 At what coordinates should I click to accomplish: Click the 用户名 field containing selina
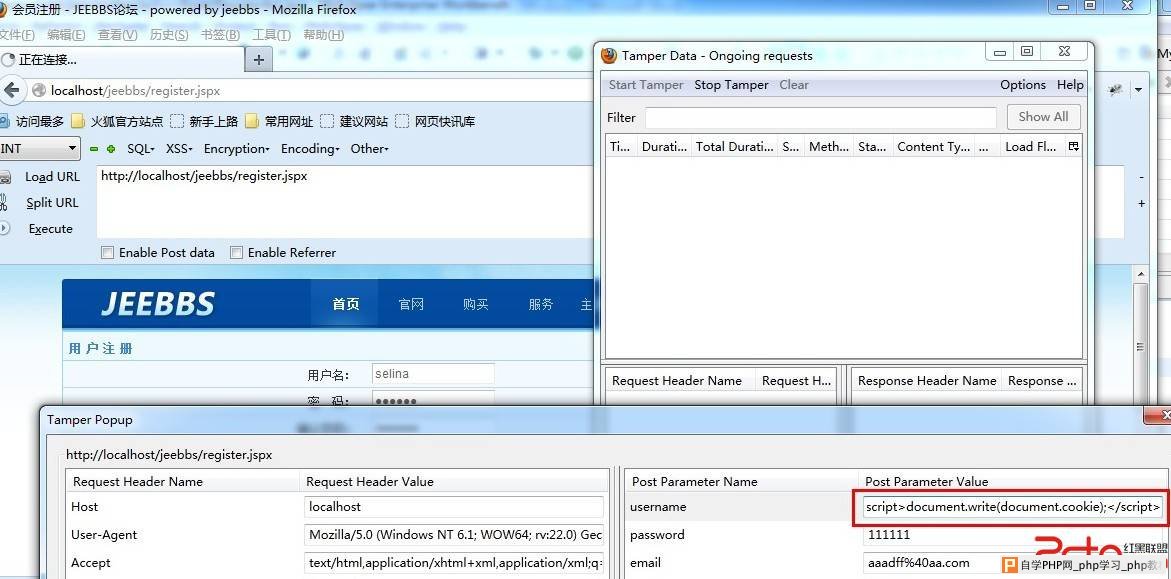[433, 374]
